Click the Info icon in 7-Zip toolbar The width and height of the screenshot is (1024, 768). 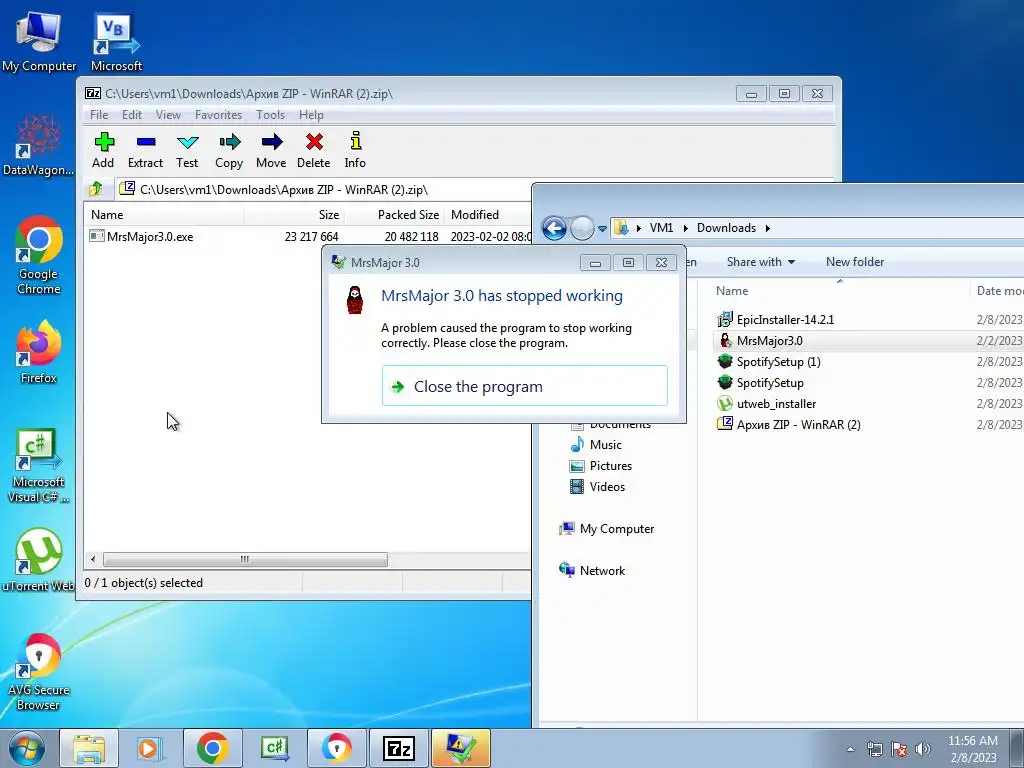tap(355, 140)
